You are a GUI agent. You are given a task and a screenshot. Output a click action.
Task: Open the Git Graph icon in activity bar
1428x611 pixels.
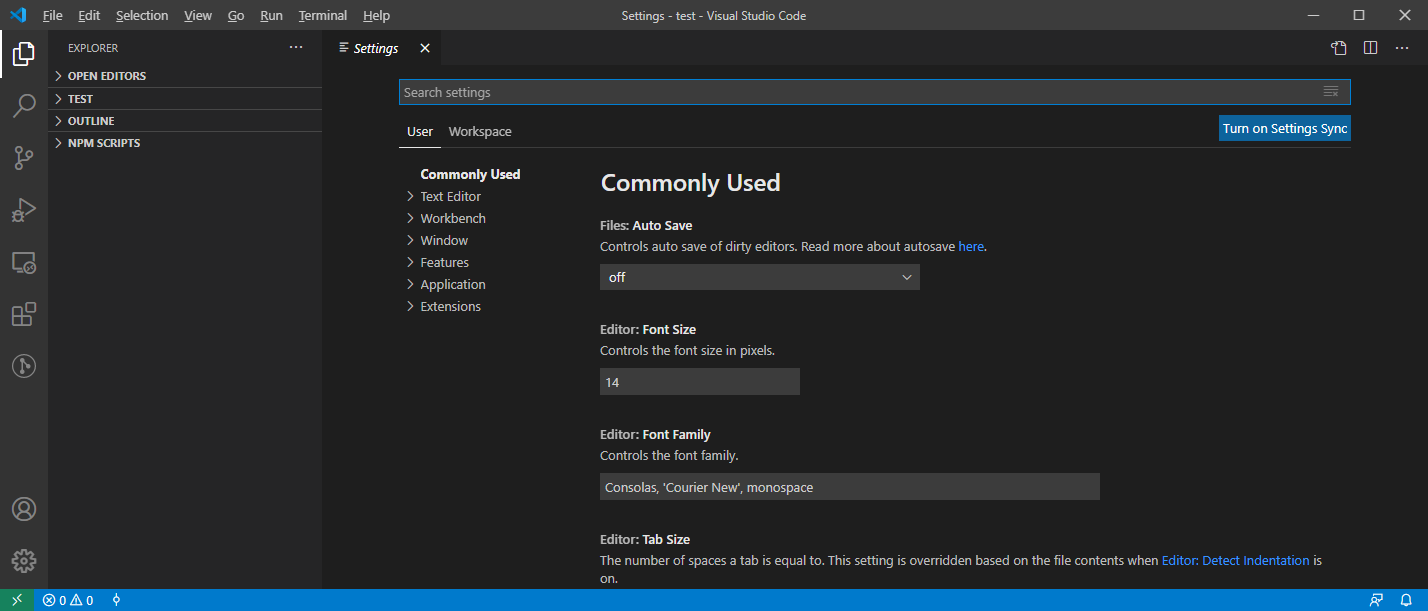[24, 366]
